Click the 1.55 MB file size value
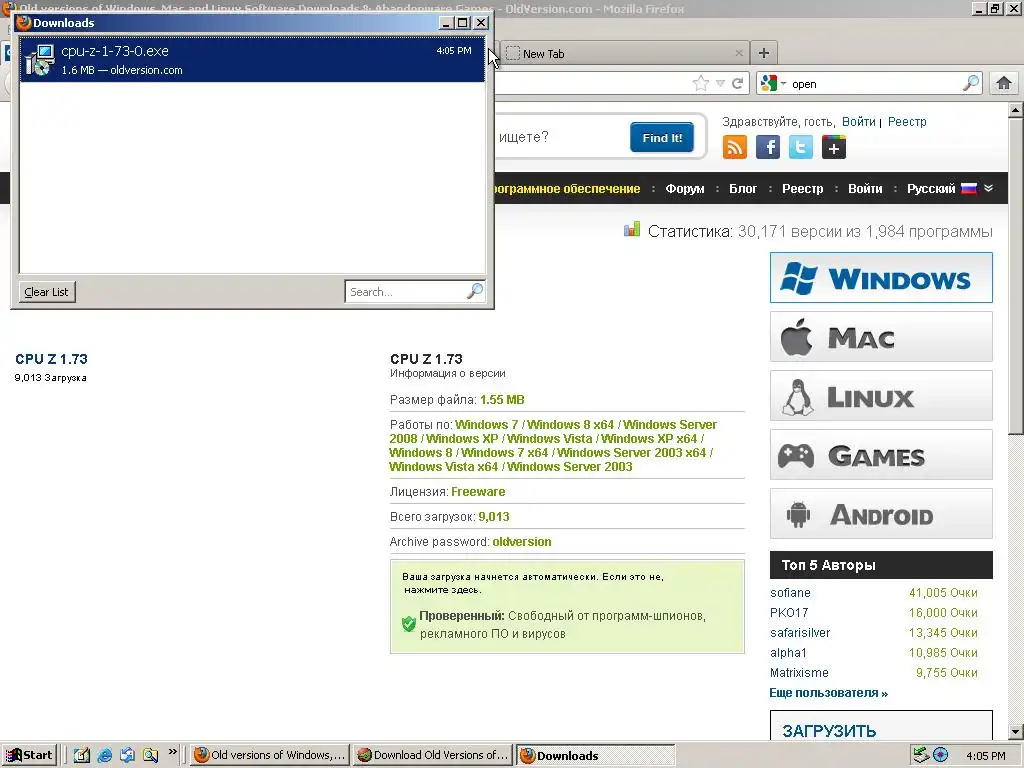 [x=502, y=400]
